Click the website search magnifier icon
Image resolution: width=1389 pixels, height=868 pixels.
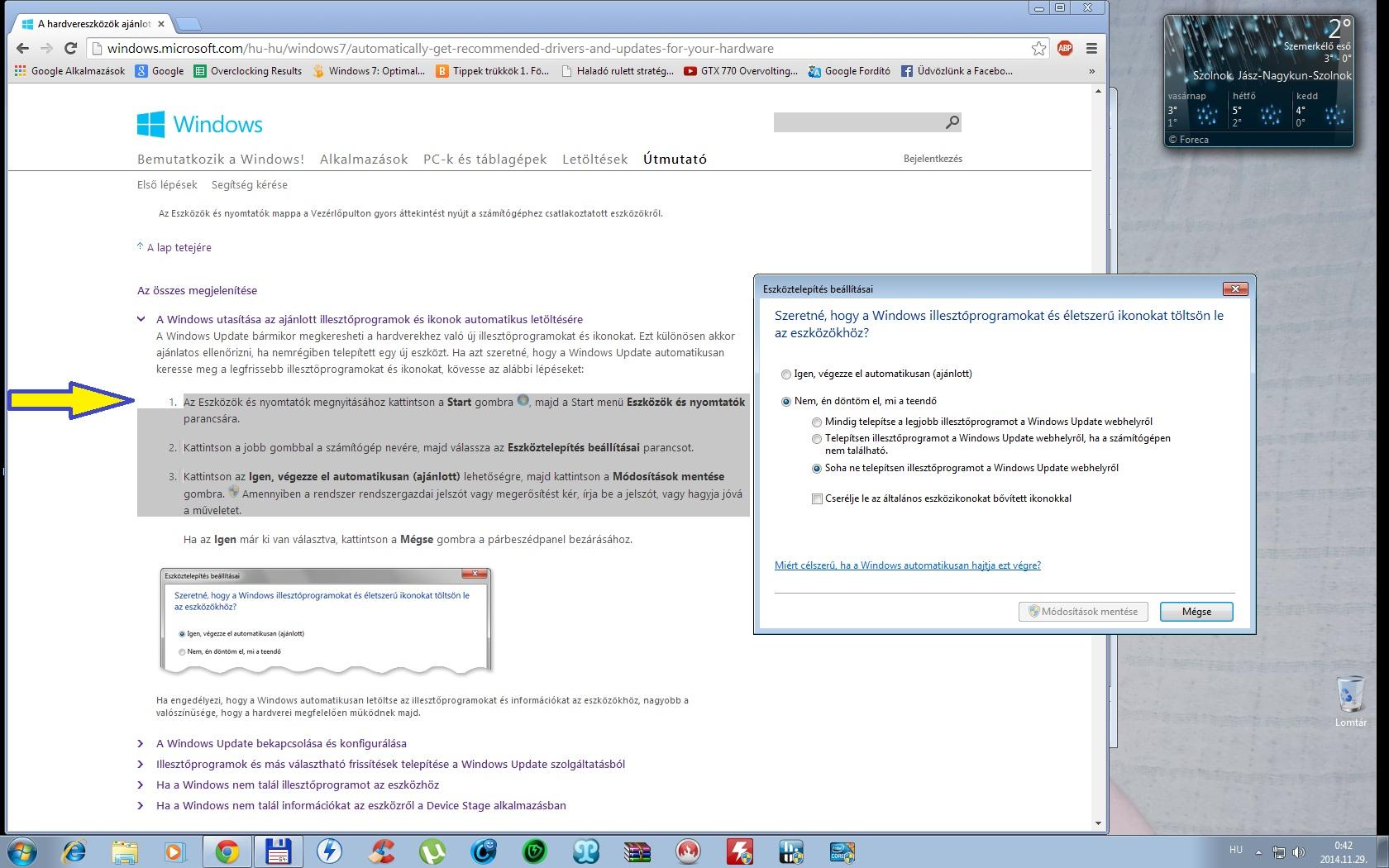click(952, 122)
